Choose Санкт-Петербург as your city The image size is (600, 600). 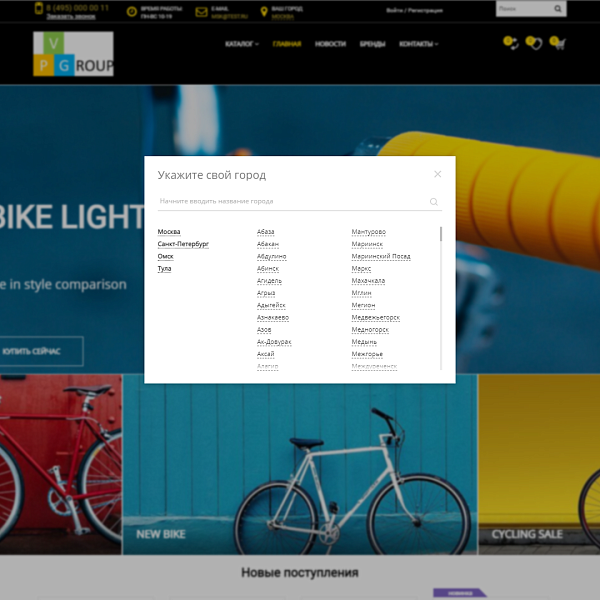(183, 244)
